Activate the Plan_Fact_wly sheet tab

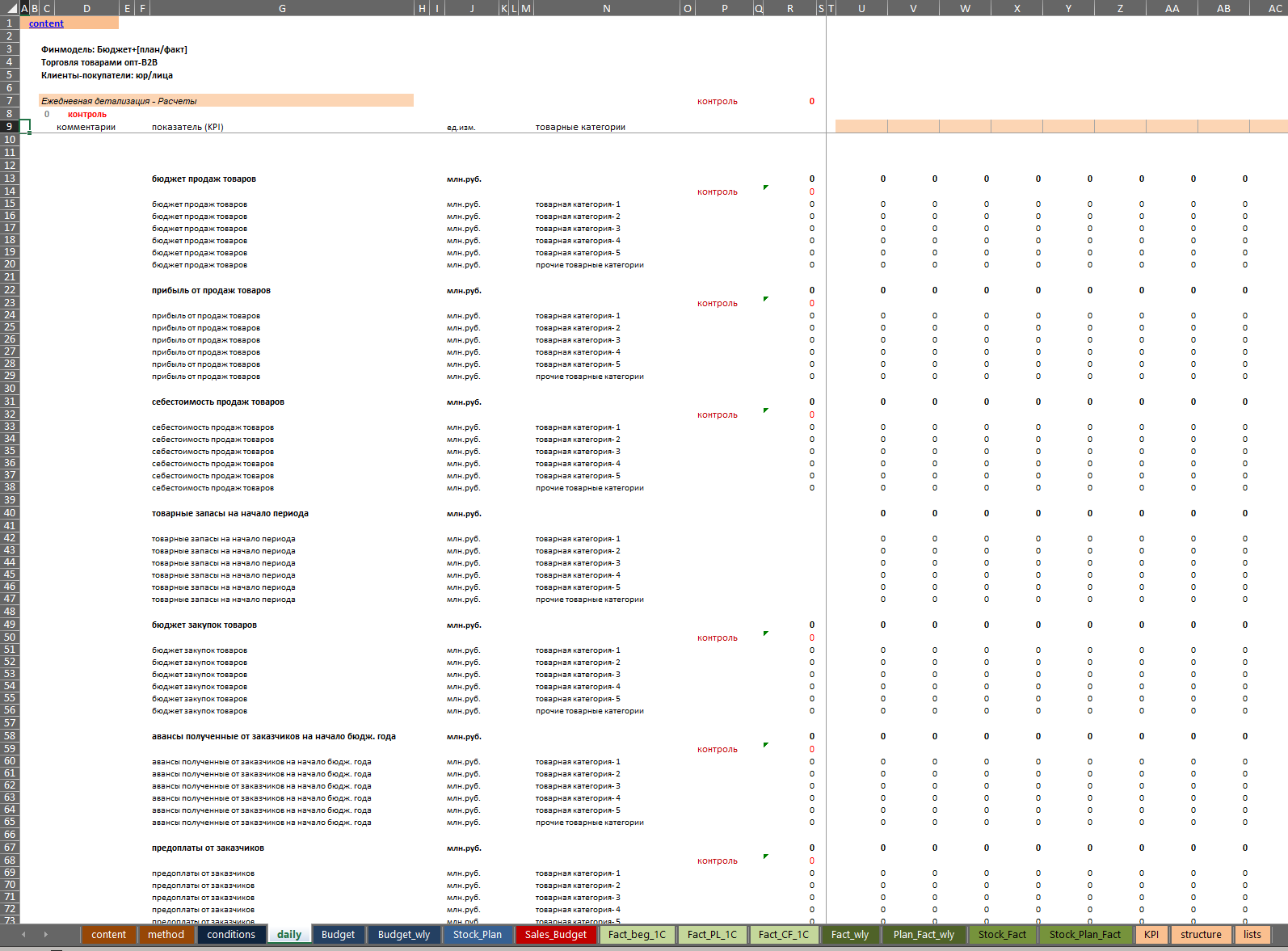pyautogui.click(x=924, y=935)
